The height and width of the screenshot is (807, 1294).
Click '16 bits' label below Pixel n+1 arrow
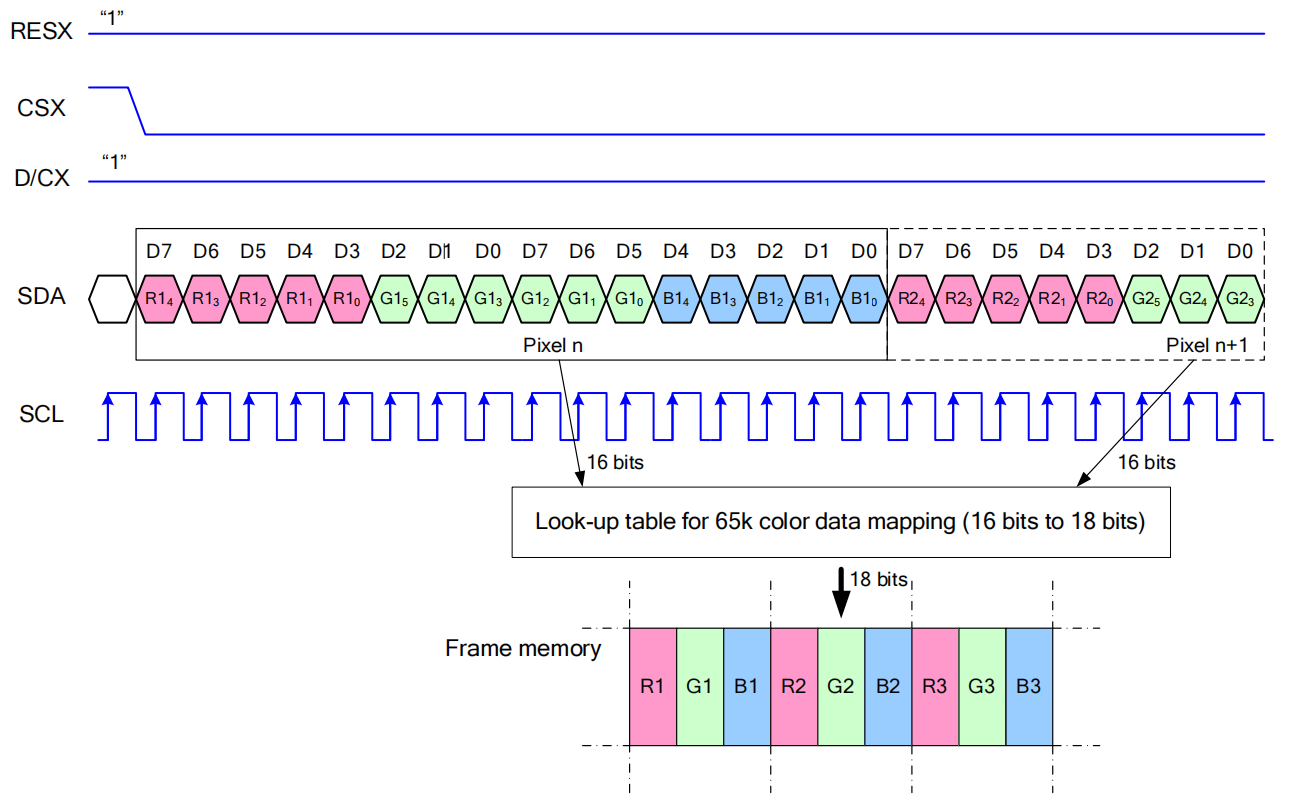[1146, 462]
